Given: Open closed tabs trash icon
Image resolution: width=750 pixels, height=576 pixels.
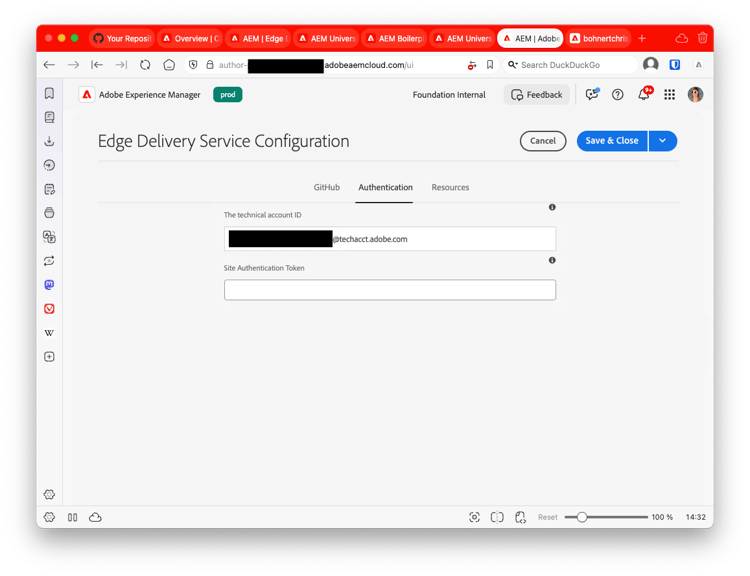Looking at the screenshot, I should point(703,38).
